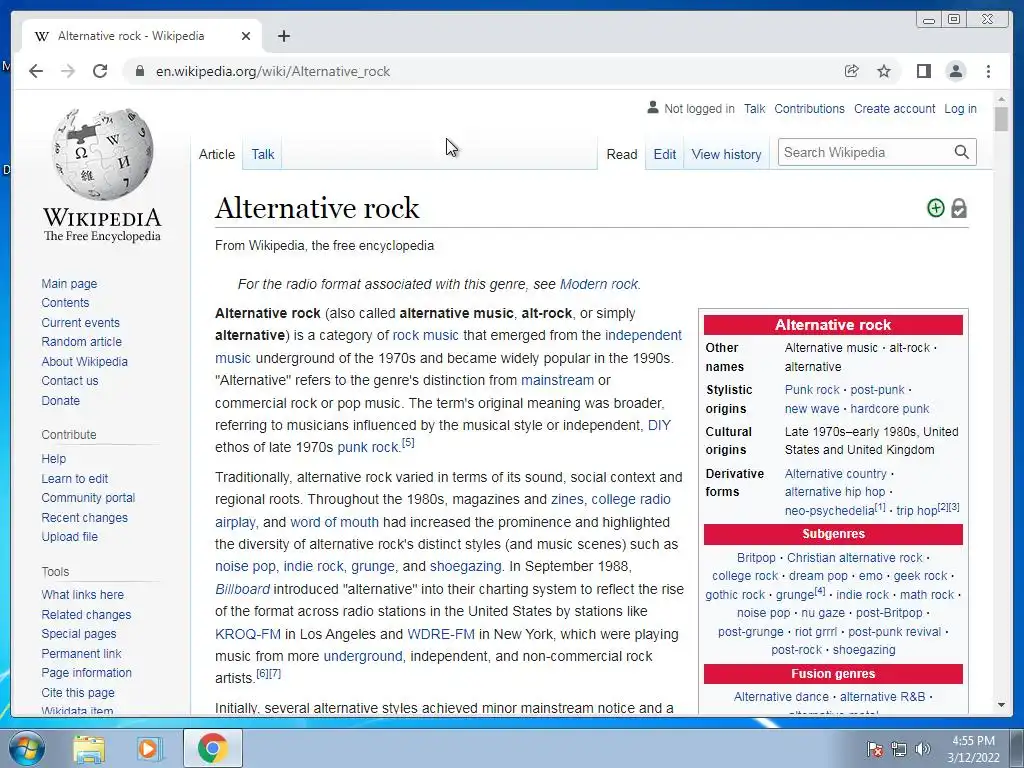Follow the mainstream link

[557, 380]
